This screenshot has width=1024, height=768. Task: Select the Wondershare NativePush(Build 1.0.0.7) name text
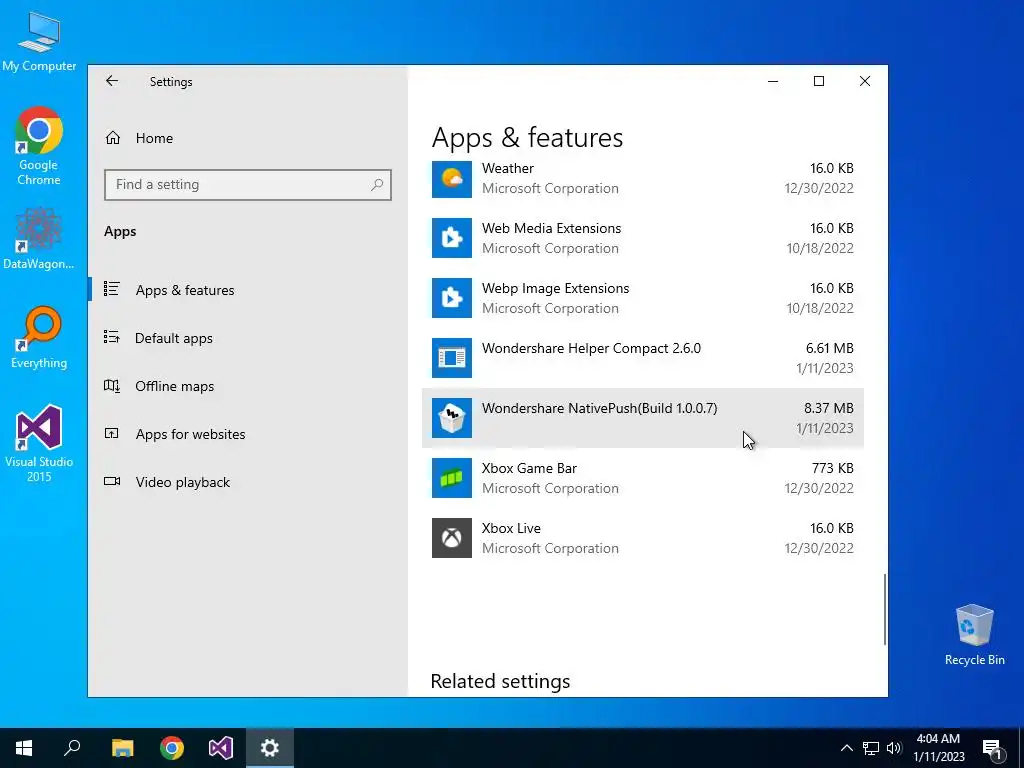pos(600,408)
